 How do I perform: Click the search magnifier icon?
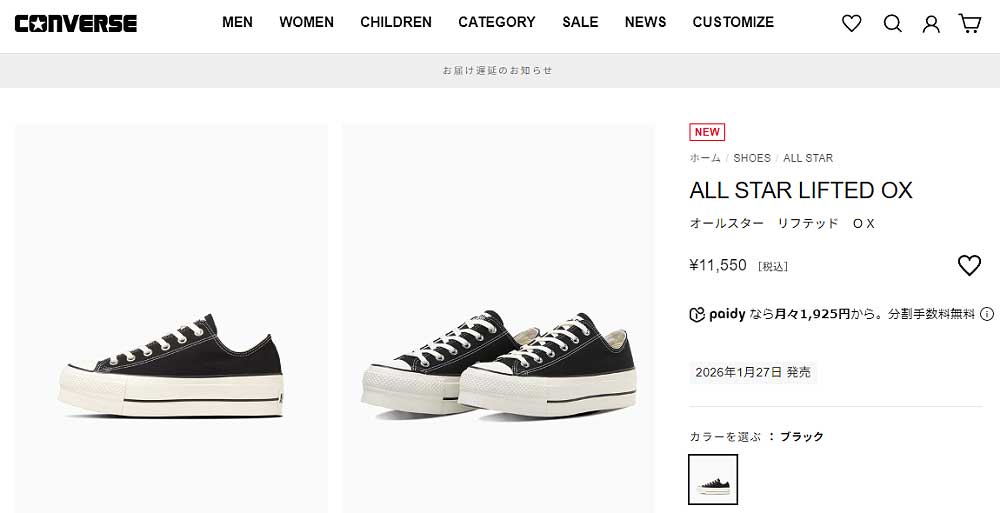pos(892,23)
